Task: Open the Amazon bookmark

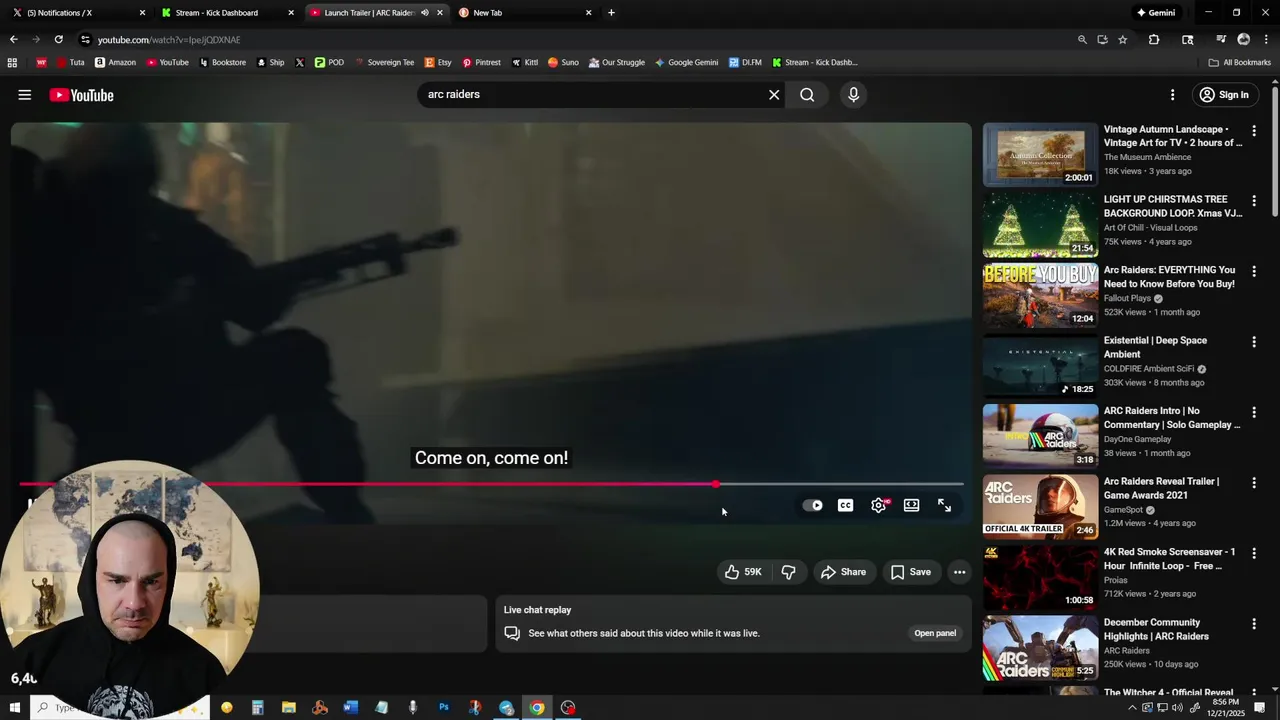Action: 115,62
